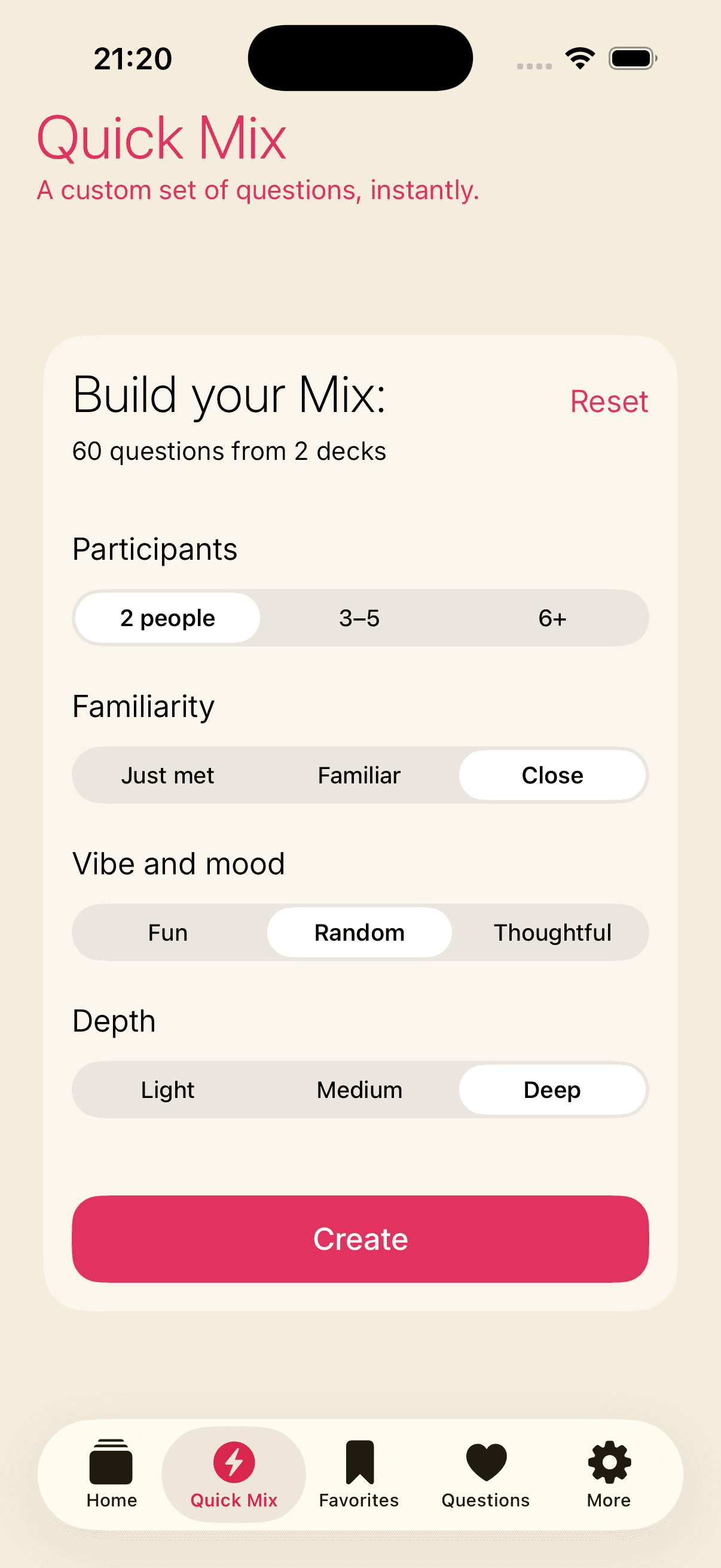Viewport: 721px width, 1568px height.
Task: Switch vibe to Thoughtful
Action: 552,932
